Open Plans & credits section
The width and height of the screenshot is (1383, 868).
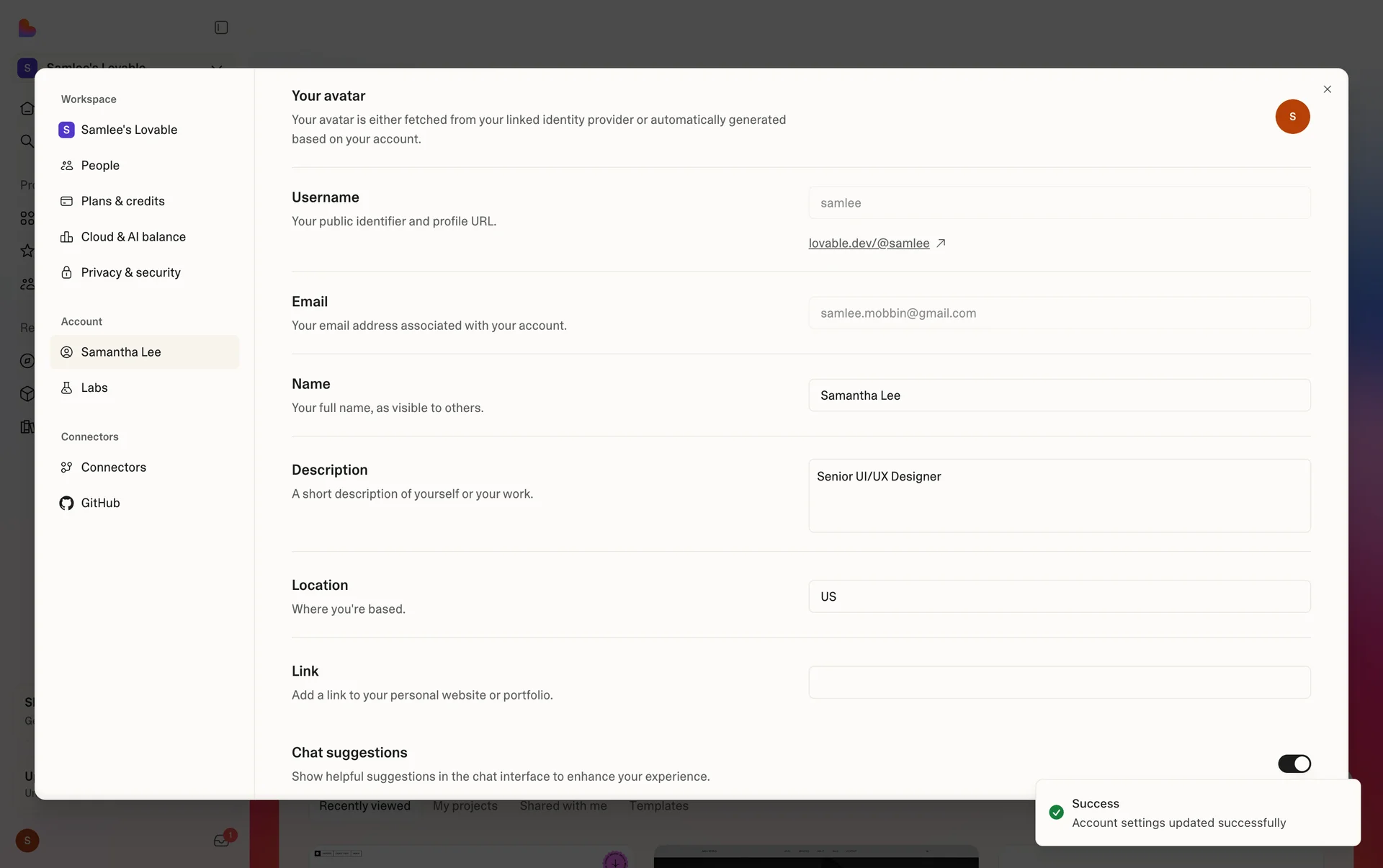click(122, 201)
